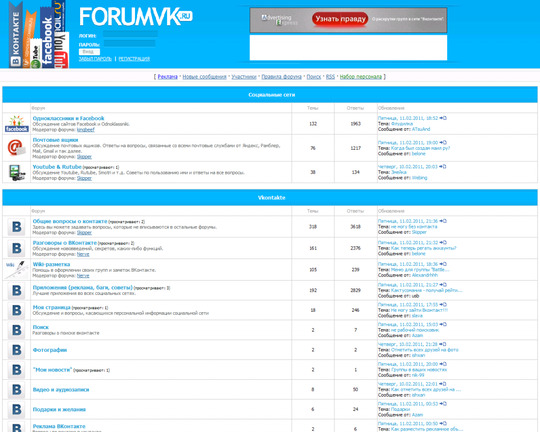Screen dimensions: 540x432
Task: Open the Youtube & Rutube forum
Action: 57,167
